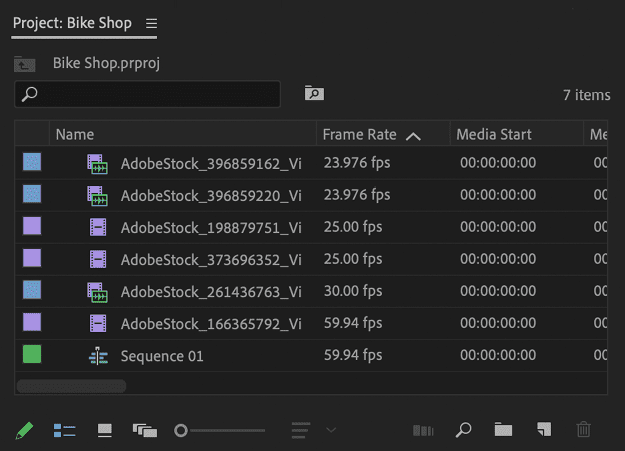Select clip name AdobeStock_373696352_Vi

(x=211, y=260)
